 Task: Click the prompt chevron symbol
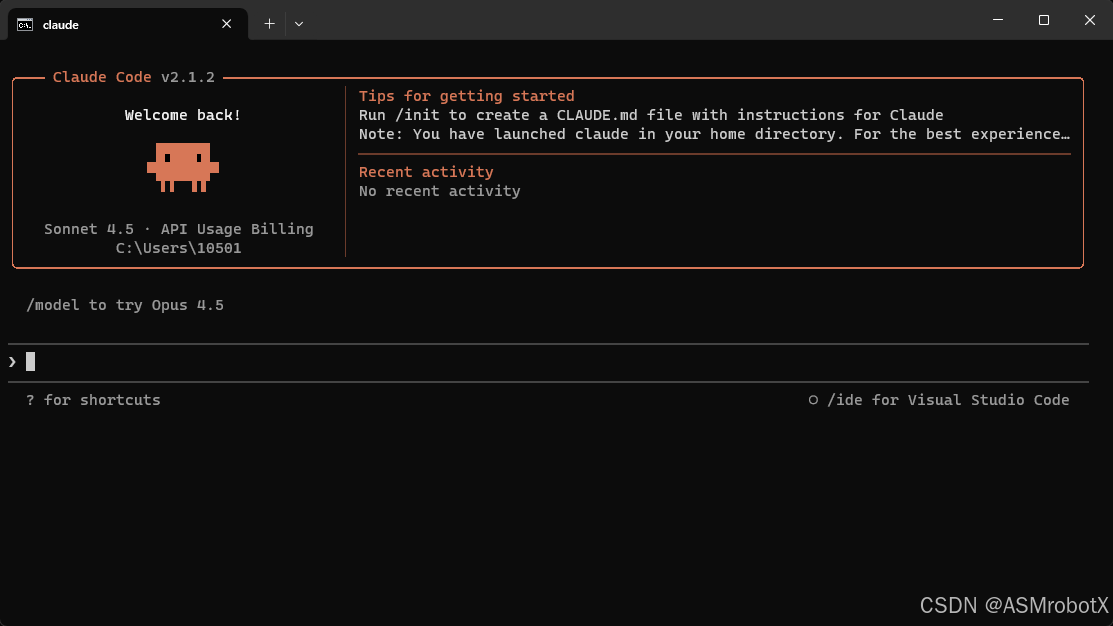(12, 362)
